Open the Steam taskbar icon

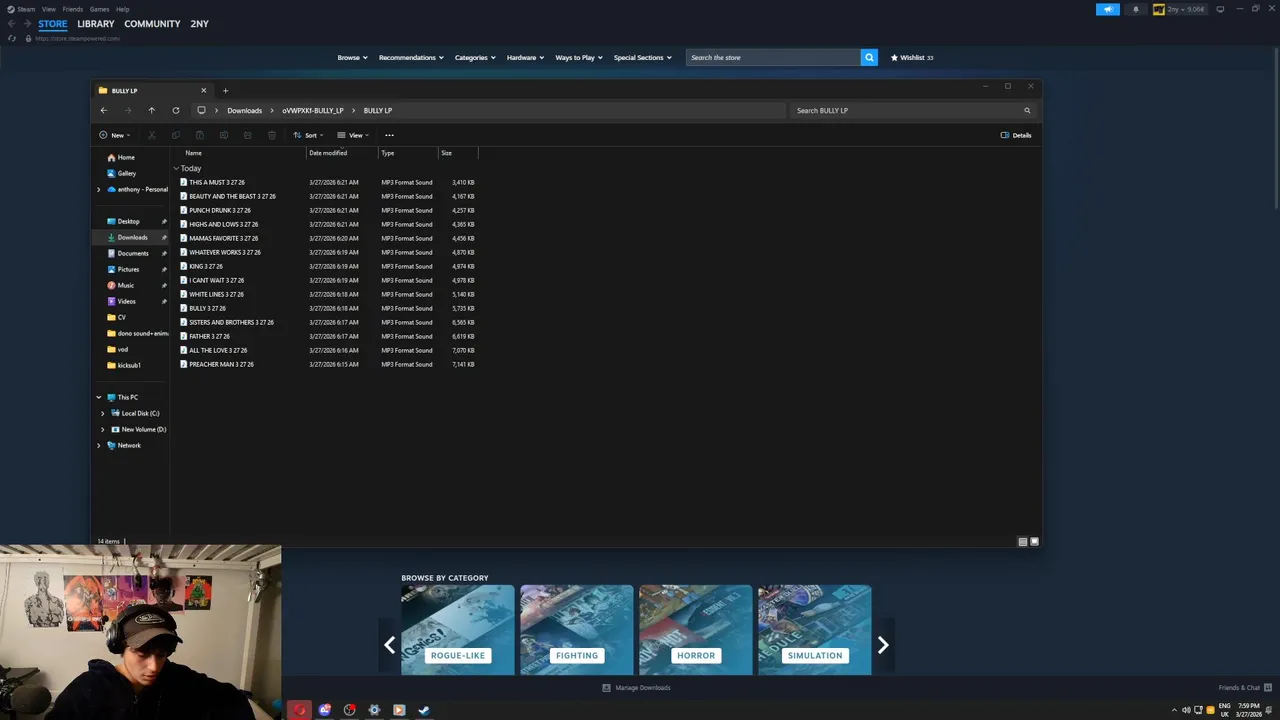[x=424, y=710]
